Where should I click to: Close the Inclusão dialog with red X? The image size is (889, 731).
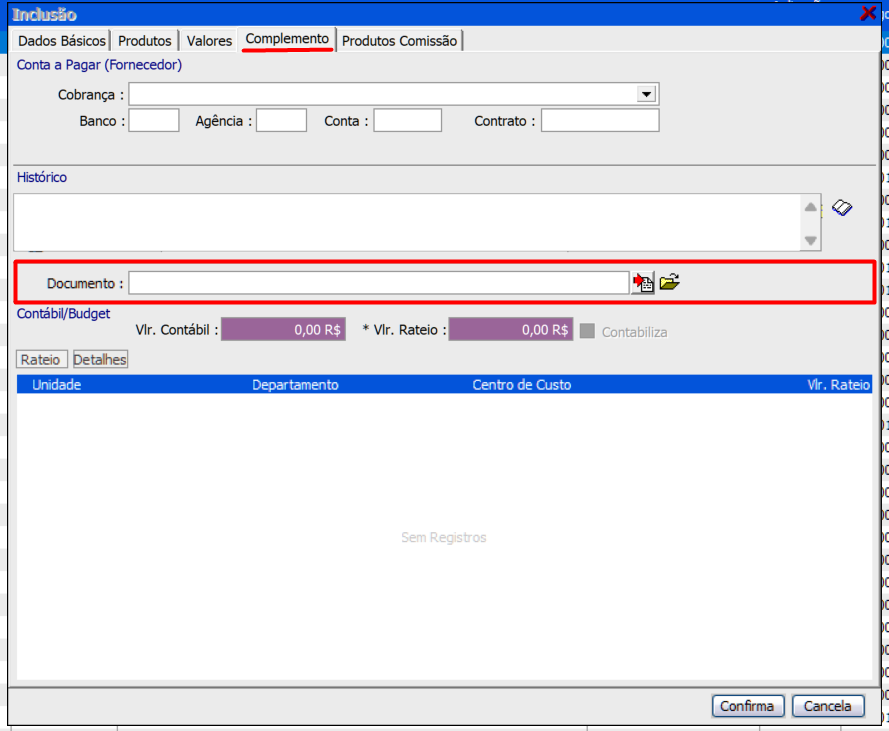pos(868,14)
